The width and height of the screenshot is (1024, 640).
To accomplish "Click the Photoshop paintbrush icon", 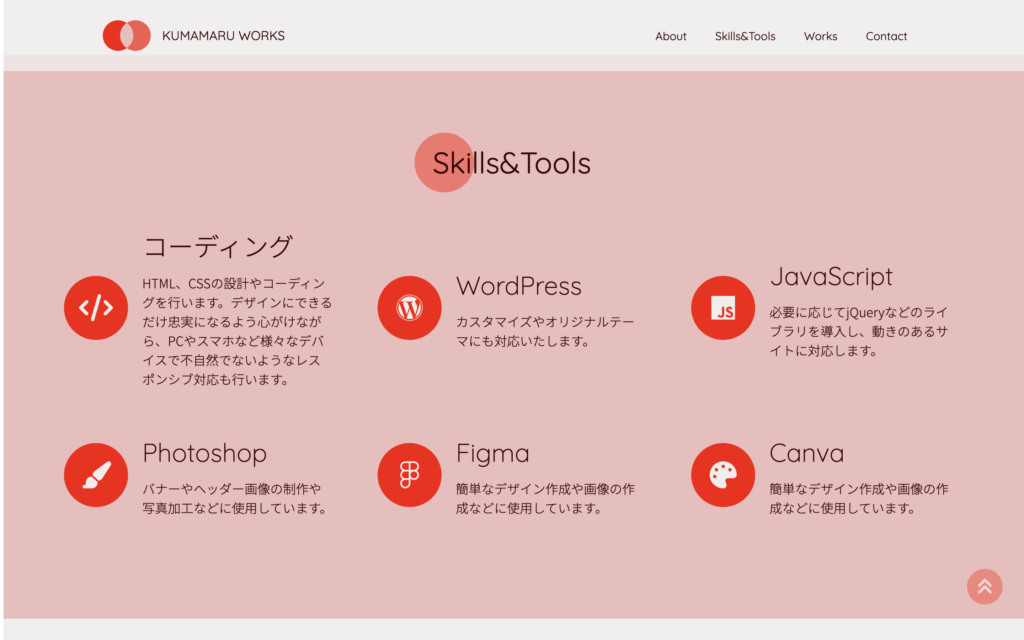I will (96, 475).
